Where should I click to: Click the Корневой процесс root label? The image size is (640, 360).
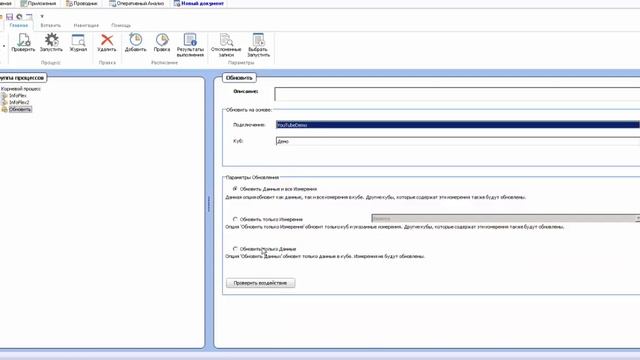pos(20,89)
